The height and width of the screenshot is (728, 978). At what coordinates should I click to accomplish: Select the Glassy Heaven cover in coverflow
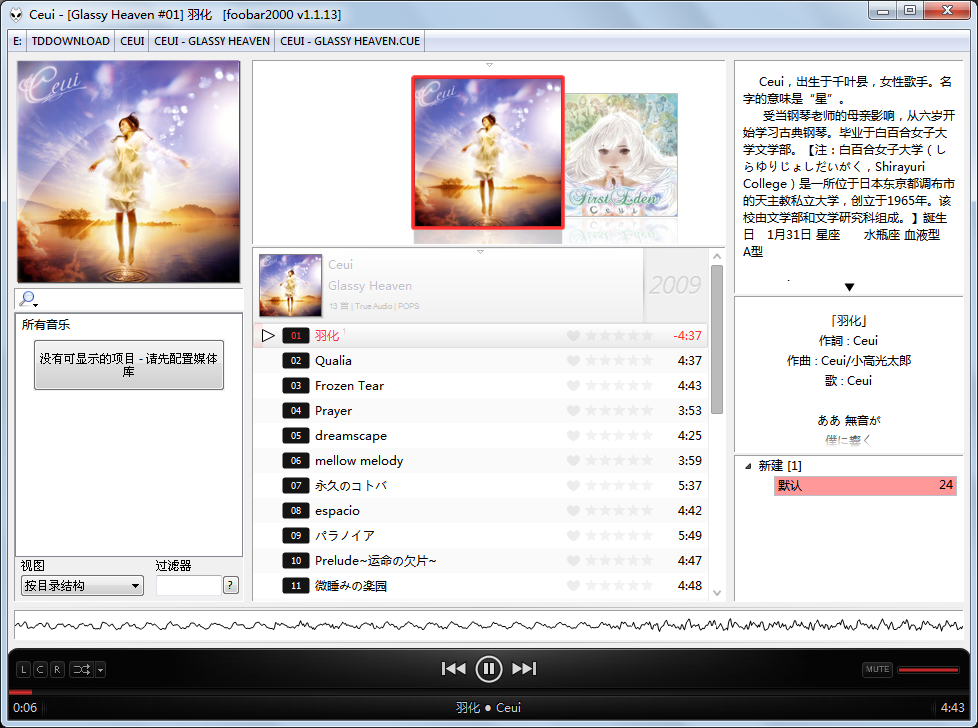tap(488, 153)
